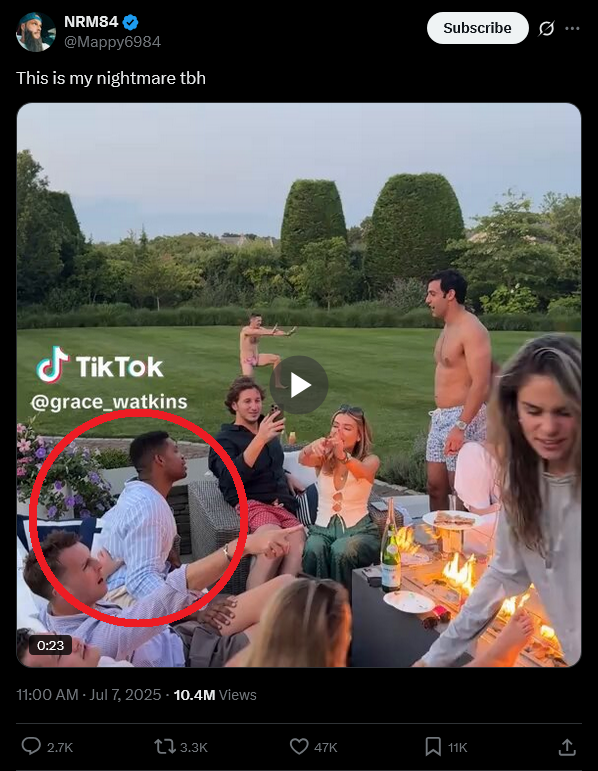Image resolution: width=598 pixels, height=771 pixels.
Task: Click the reply speech bubble icon
Action: pyautogui.click(x=31, y=746)
